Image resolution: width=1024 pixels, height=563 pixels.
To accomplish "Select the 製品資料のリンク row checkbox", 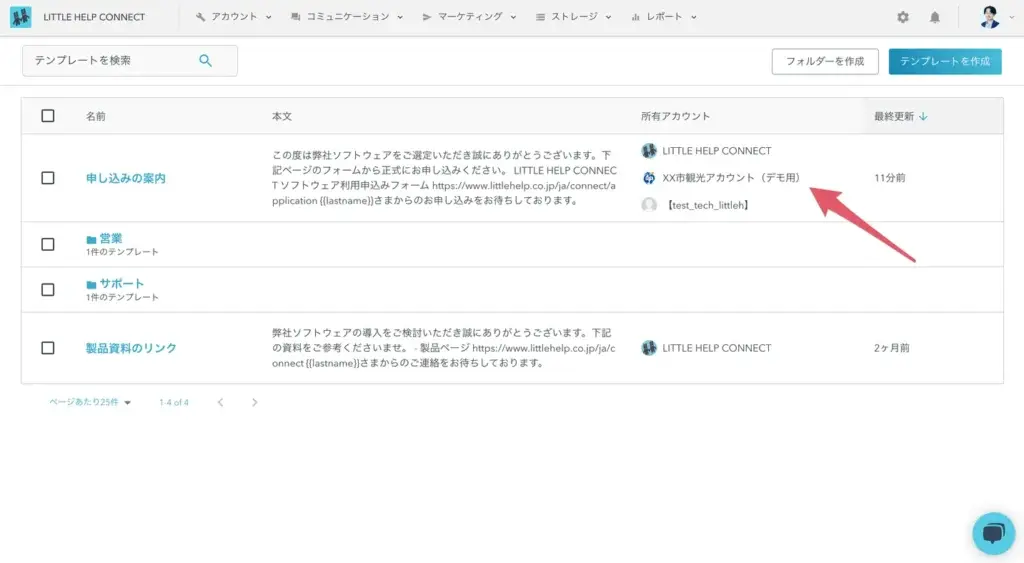I will (x=48, y=348).
